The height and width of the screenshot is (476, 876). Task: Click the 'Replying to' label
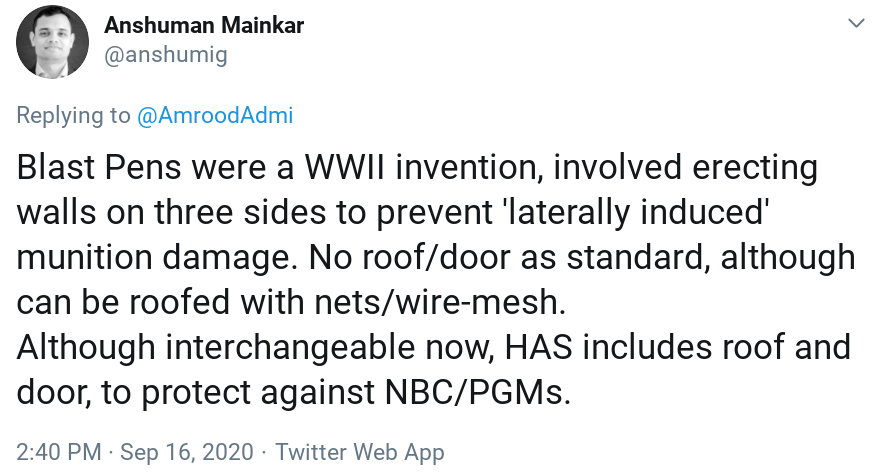point(74,115)
